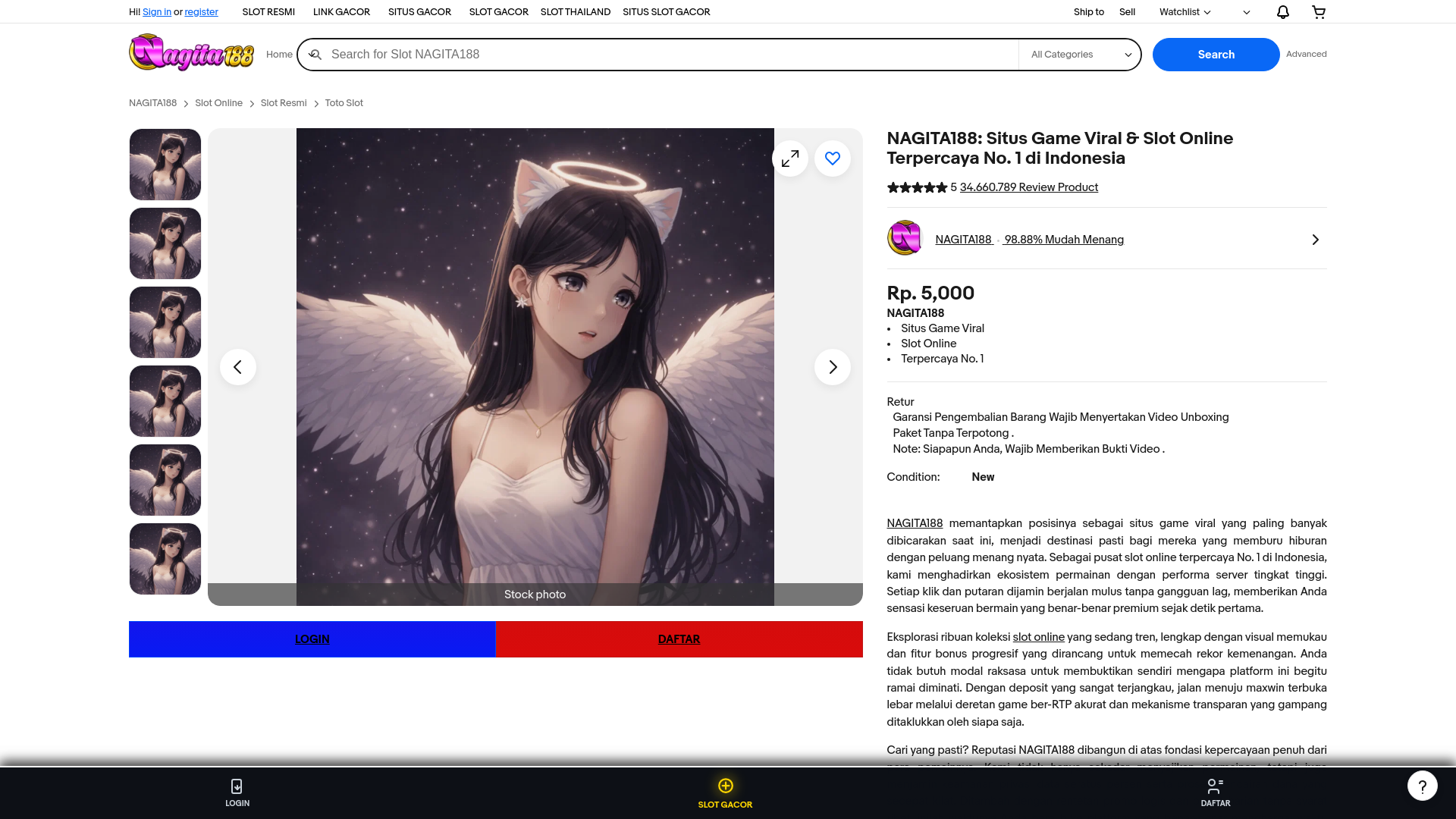This screenshot has width=1456, height=819.
Task: Click the 98.88% Mudah Menang link
Action: pos(1064,240)
